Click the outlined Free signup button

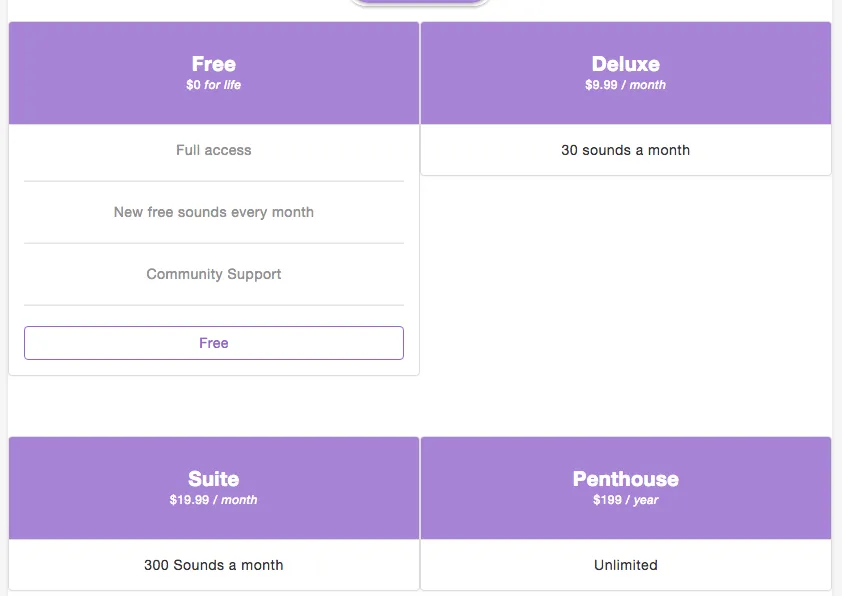pyautogui.click(x=214, y=343)
